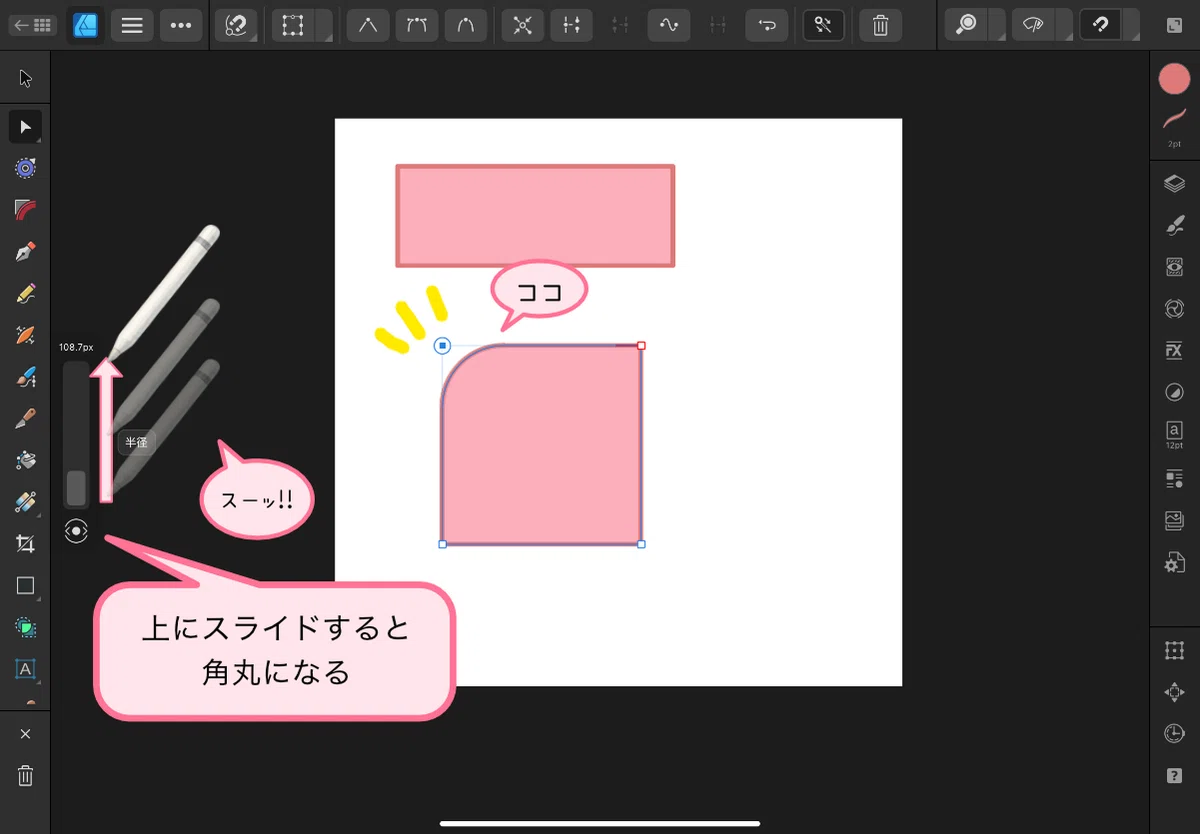Select the Pencil tool

26,293
